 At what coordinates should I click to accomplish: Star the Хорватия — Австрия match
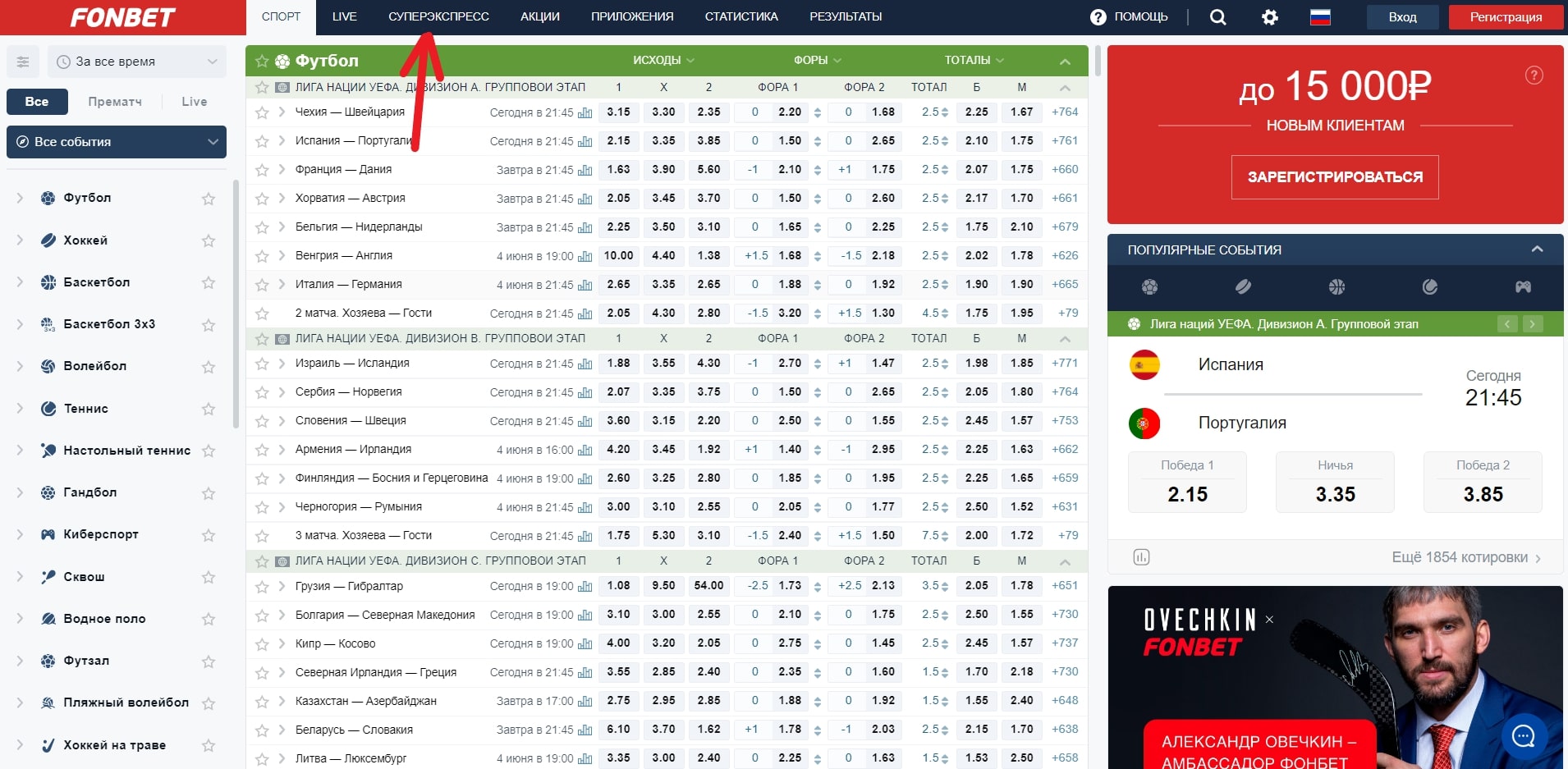[x=262, y=199]
